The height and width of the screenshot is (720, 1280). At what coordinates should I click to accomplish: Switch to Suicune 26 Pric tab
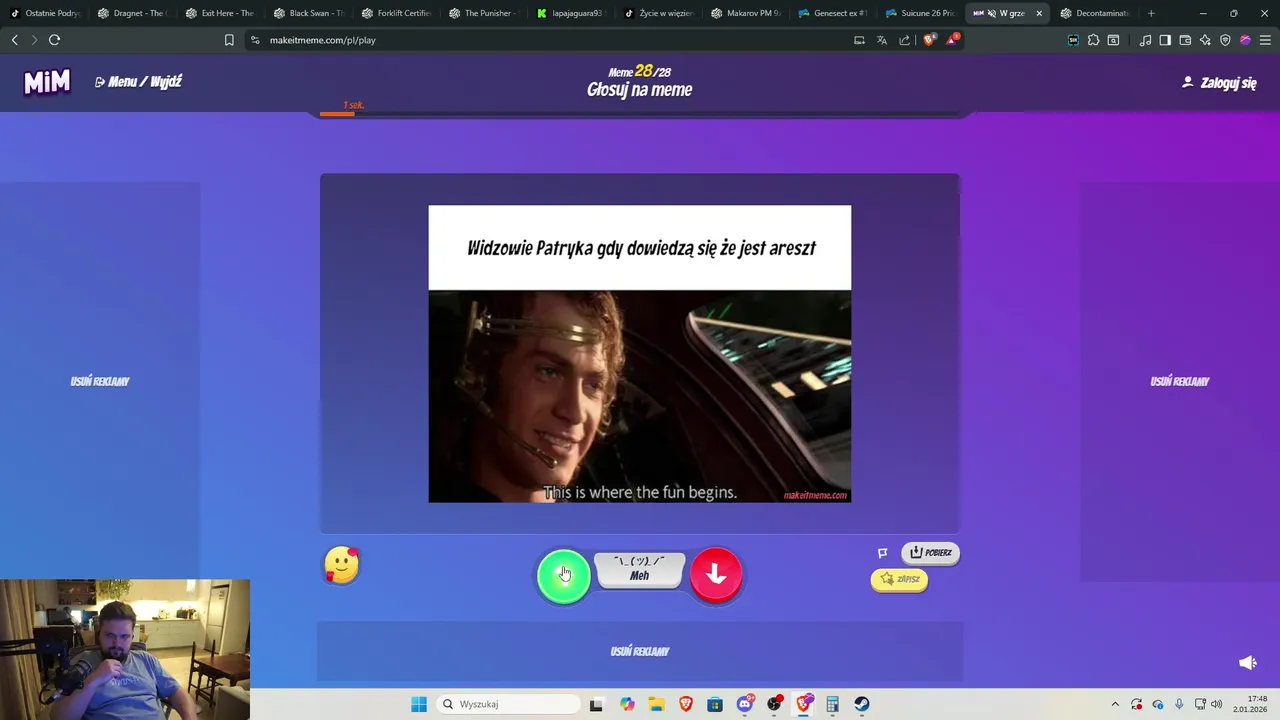click(922, 13)
